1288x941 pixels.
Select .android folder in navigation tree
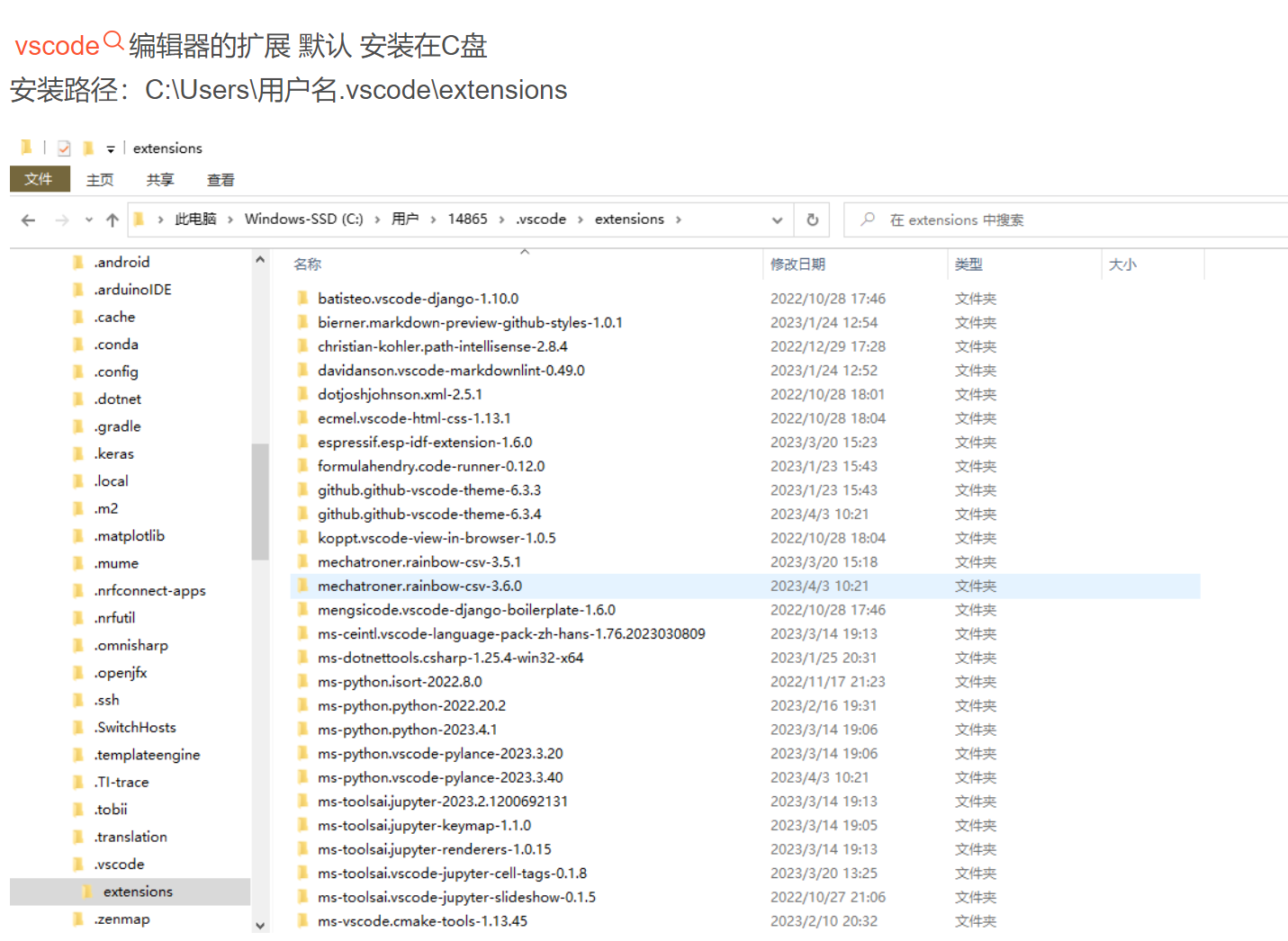(x=122, y=262)
